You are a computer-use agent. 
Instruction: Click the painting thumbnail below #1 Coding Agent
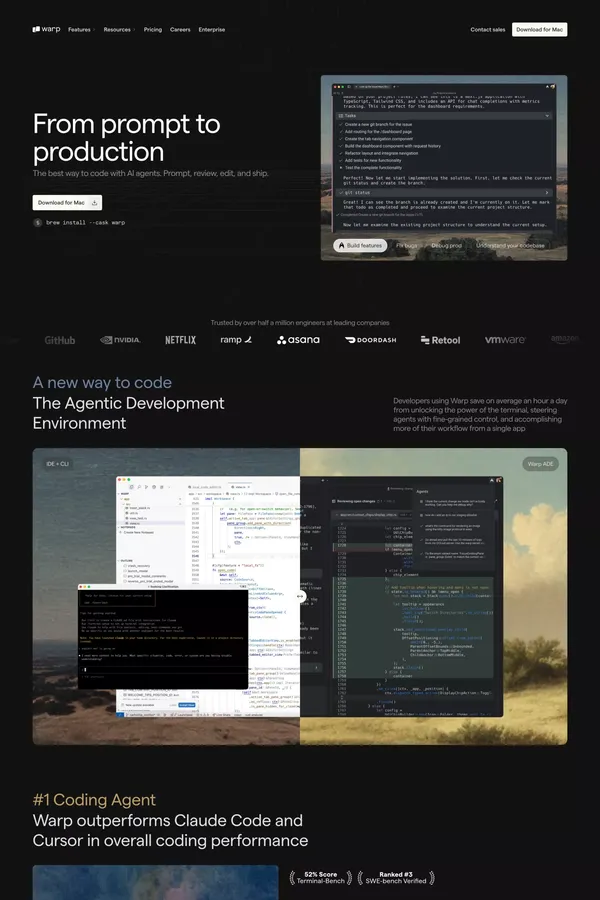click(x=156, y=882)
